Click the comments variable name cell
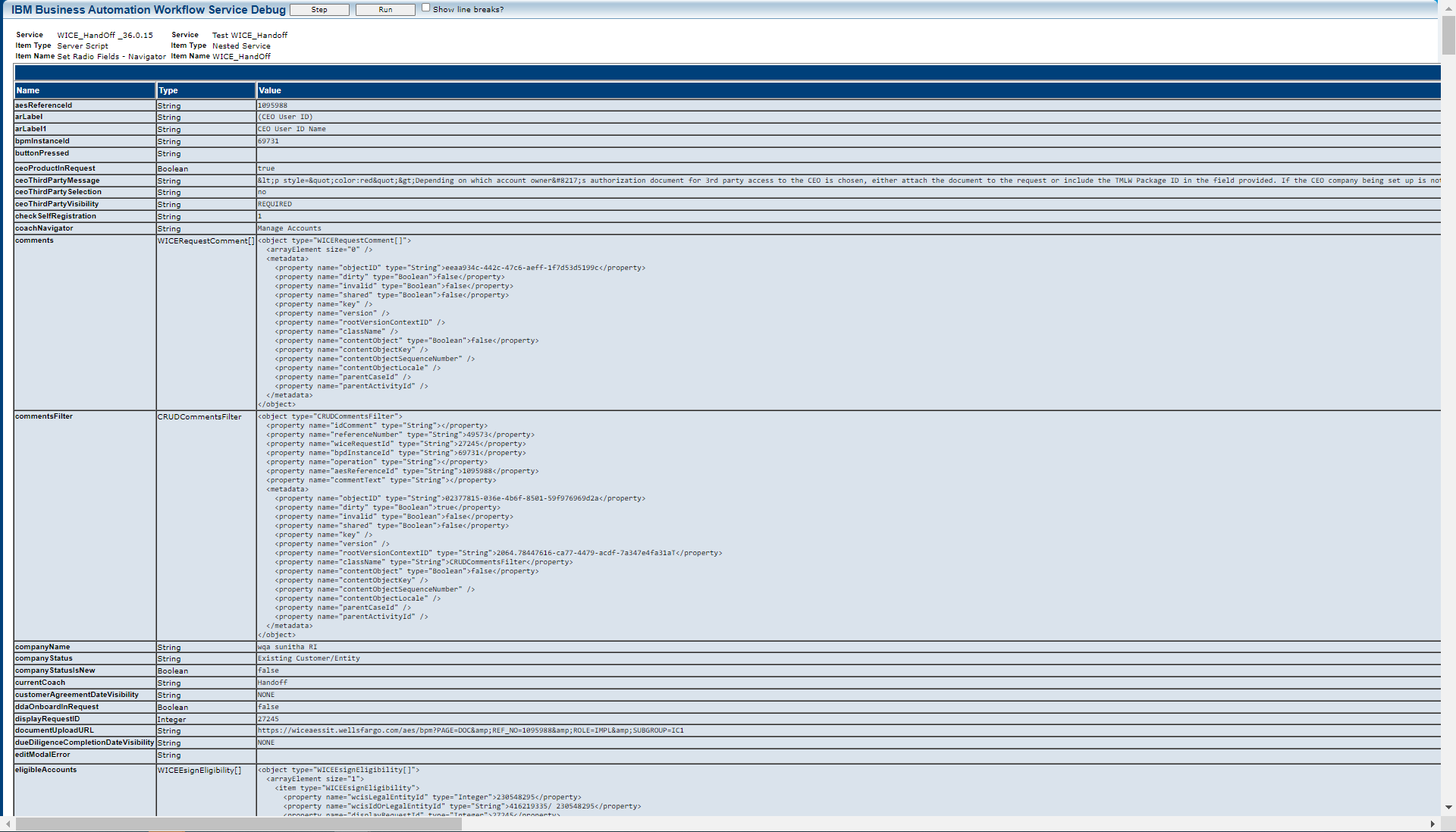Viewport: 1456px width, 832px height. (x=35, y=240)
